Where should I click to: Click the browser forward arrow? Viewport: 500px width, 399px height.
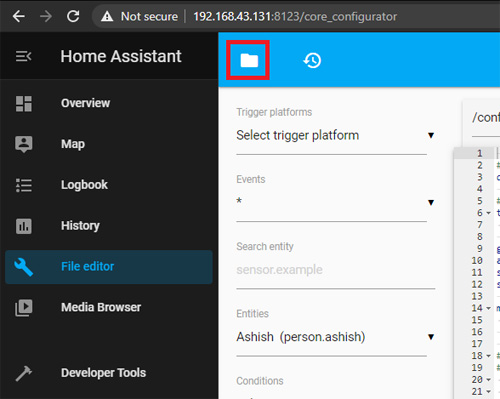coord(46,16)
